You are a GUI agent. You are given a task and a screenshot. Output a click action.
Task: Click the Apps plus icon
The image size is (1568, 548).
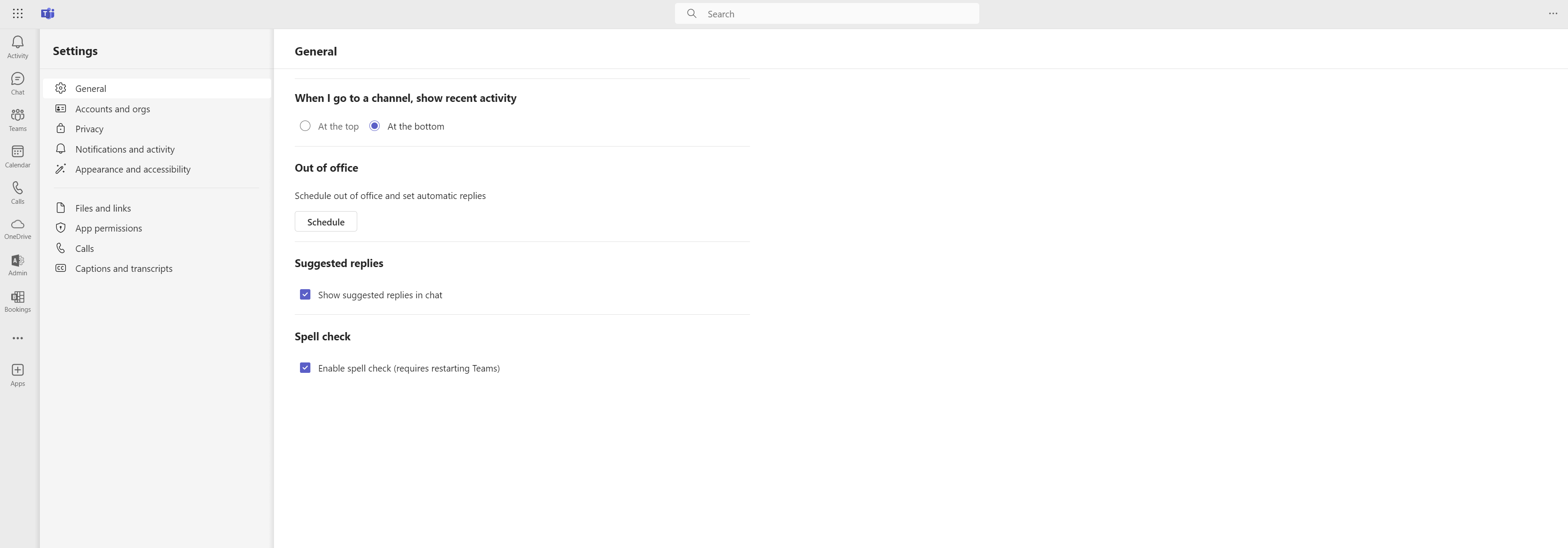tap(18, 374)
